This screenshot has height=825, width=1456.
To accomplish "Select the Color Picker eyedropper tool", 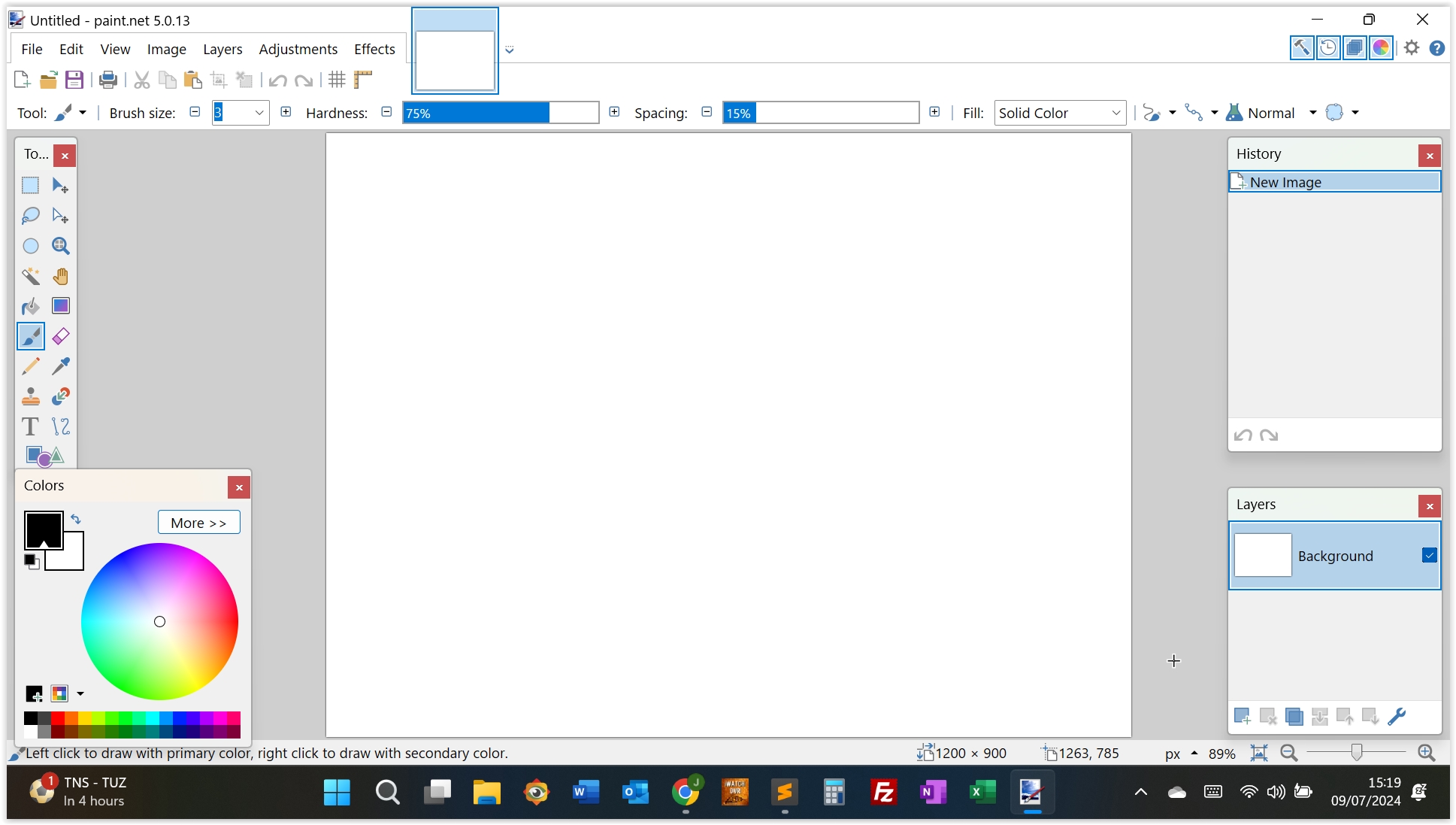I will (61, 366).
